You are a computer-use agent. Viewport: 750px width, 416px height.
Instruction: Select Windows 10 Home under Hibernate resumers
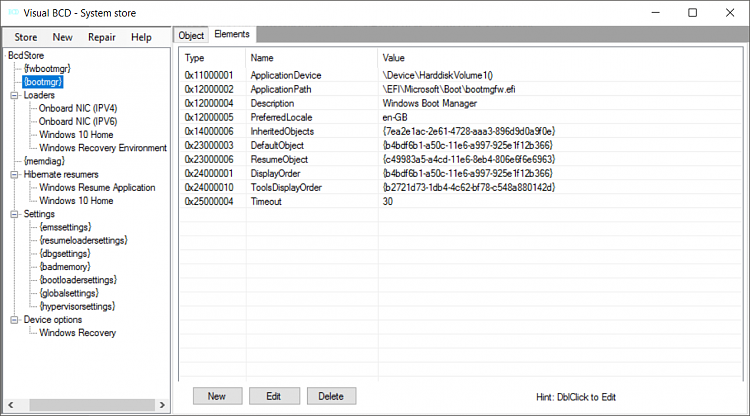point(76,201)
